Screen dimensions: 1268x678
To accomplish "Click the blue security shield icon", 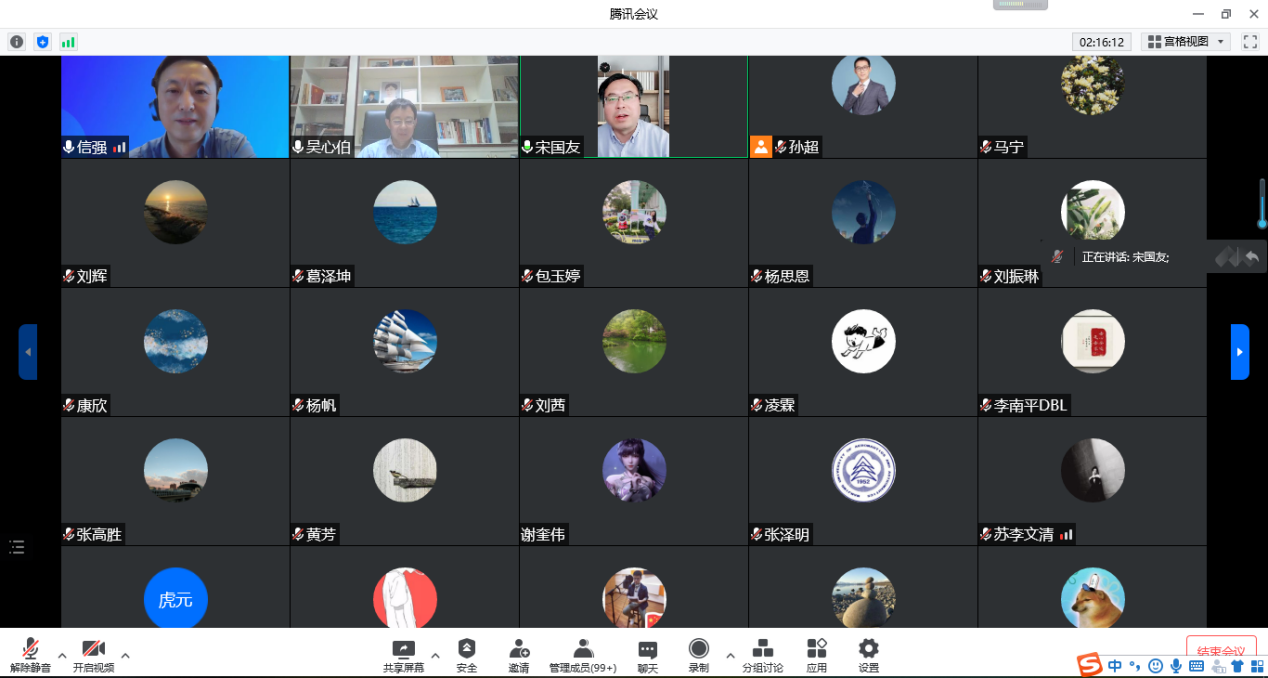I will [x=42, y=42].
